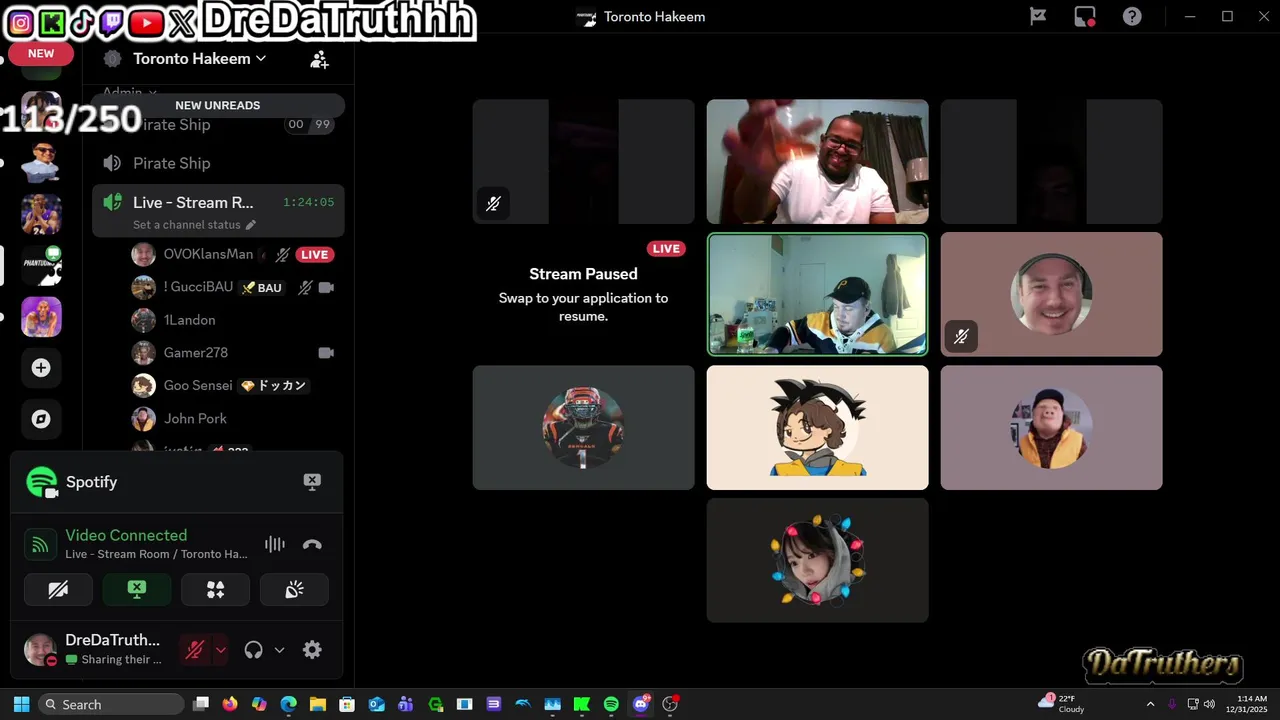Viewport: 1280px width, 720px height.
Task: Open Discover servers compass icon
Action: [x=41, y=419]
